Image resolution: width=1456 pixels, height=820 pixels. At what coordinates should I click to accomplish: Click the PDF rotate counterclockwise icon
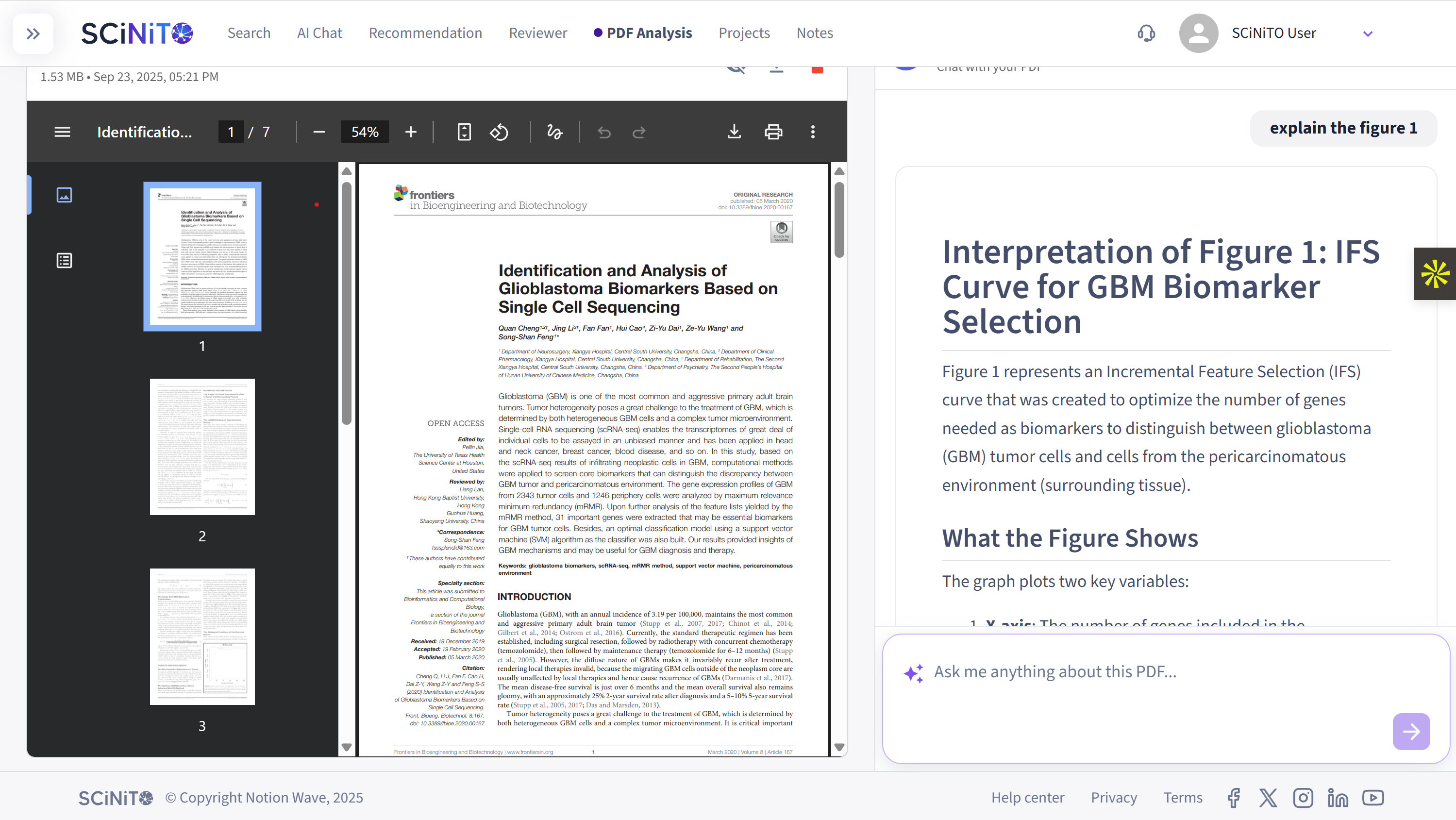(499, 132)
